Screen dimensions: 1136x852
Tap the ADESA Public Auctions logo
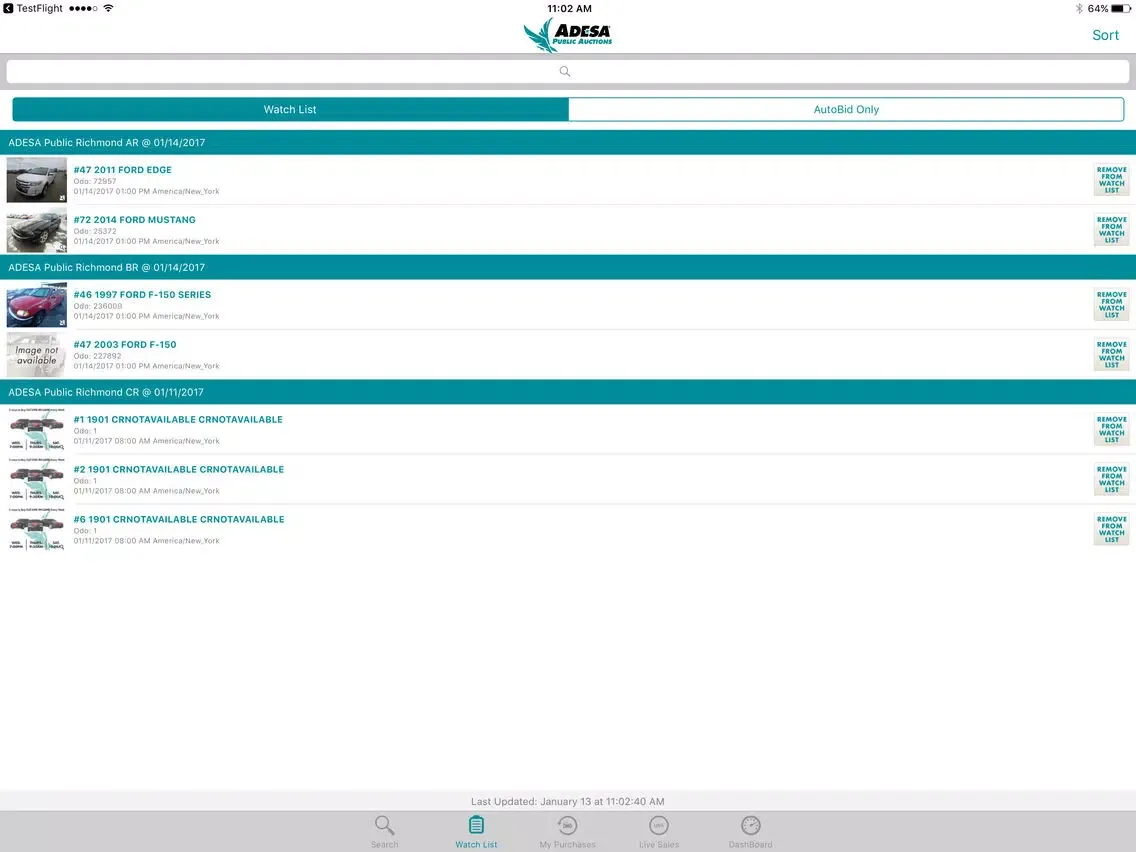pyautogui.click(x=568, y=36)
